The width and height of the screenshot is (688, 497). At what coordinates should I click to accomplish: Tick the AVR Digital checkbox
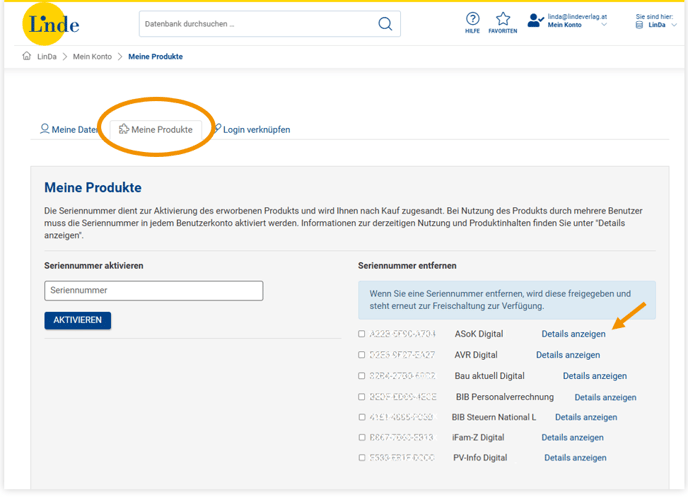point(362,354)
